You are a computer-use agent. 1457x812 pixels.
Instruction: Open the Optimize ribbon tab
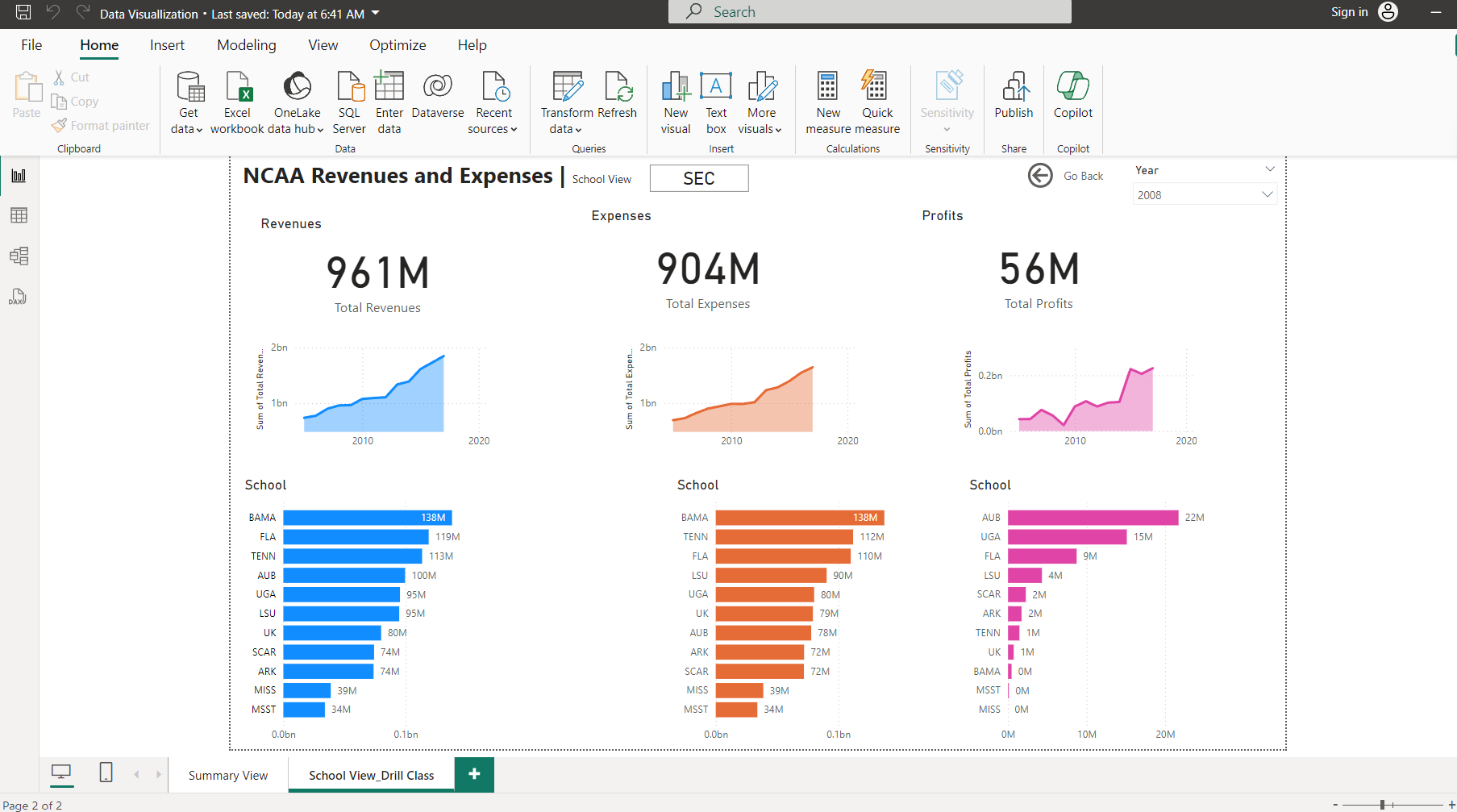pos(398,45)
